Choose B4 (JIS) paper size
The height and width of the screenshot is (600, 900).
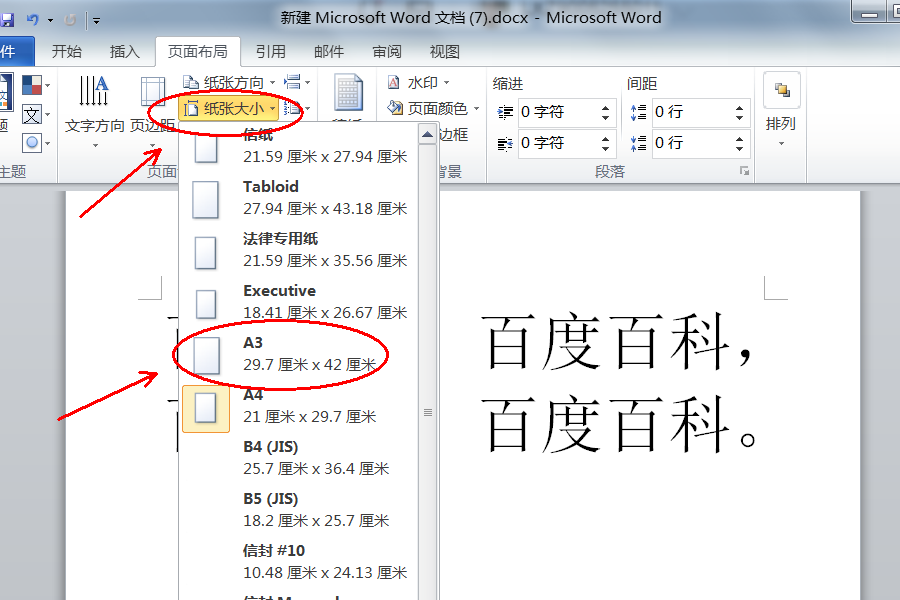(300, 458)
